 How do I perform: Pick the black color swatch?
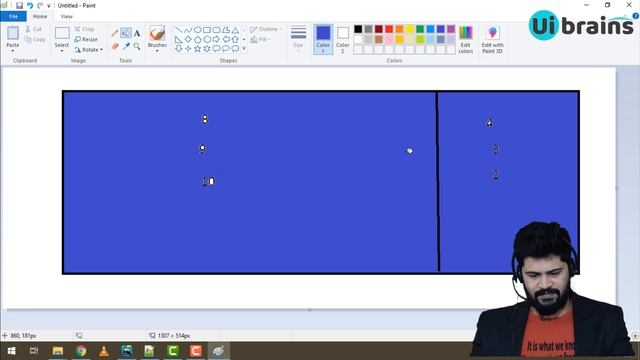pyautogui.click(x=358, y=29)
